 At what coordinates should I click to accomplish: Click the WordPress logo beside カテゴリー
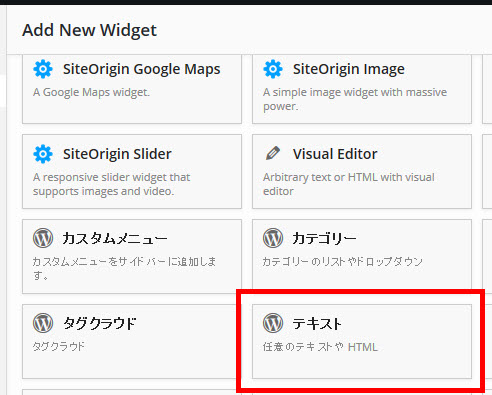coord(273,238)
